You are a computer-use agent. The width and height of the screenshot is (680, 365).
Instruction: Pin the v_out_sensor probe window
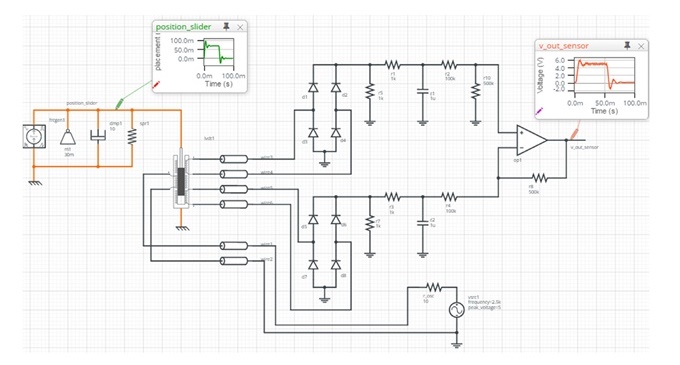click(x=627, y=45)
